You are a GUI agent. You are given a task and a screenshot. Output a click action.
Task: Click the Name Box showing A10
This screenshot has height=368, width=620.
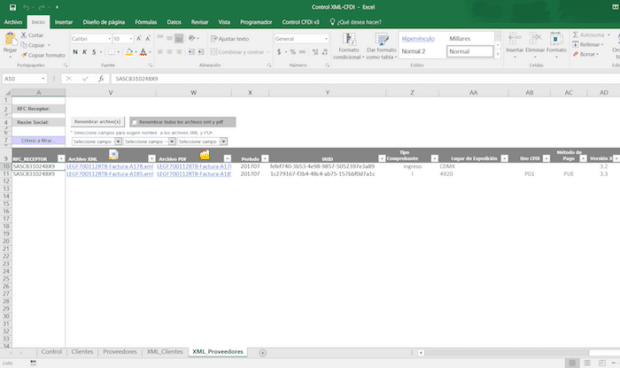[x=25, y=79]
